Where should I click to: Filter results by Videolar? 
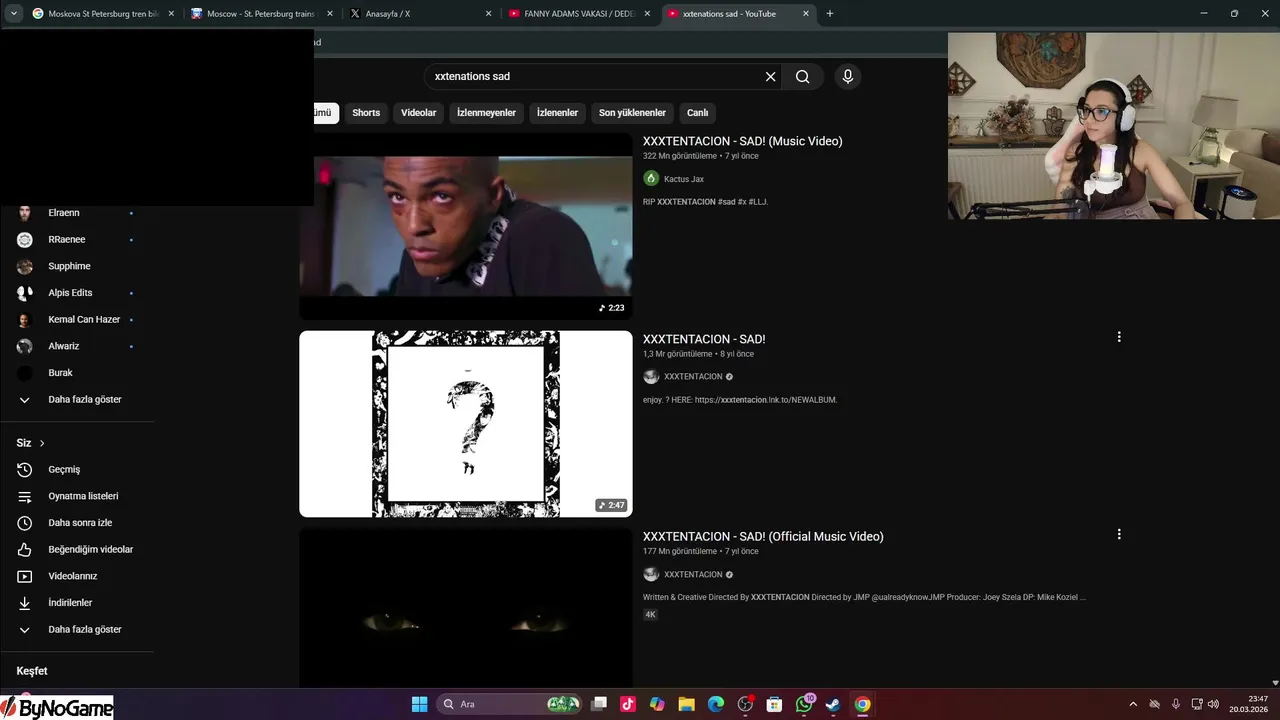pyautogui.click(x=419, y=113)
